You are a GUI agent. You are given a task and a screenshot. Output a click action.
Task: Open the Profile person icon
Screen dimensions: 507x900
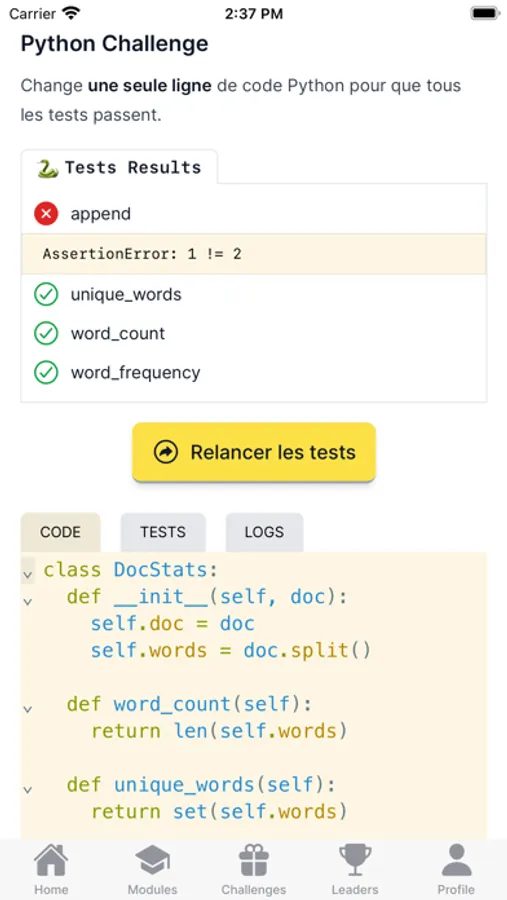(456, 860)
